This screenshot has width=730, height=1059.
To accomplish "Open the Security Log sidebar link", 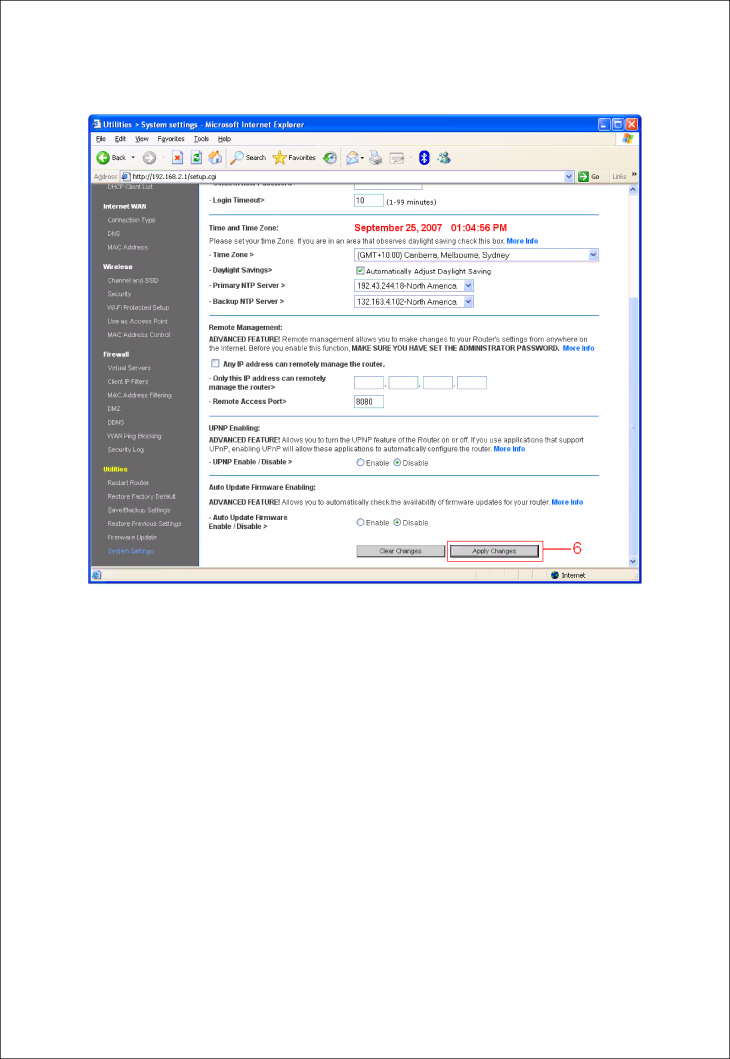I will (126, 449).
